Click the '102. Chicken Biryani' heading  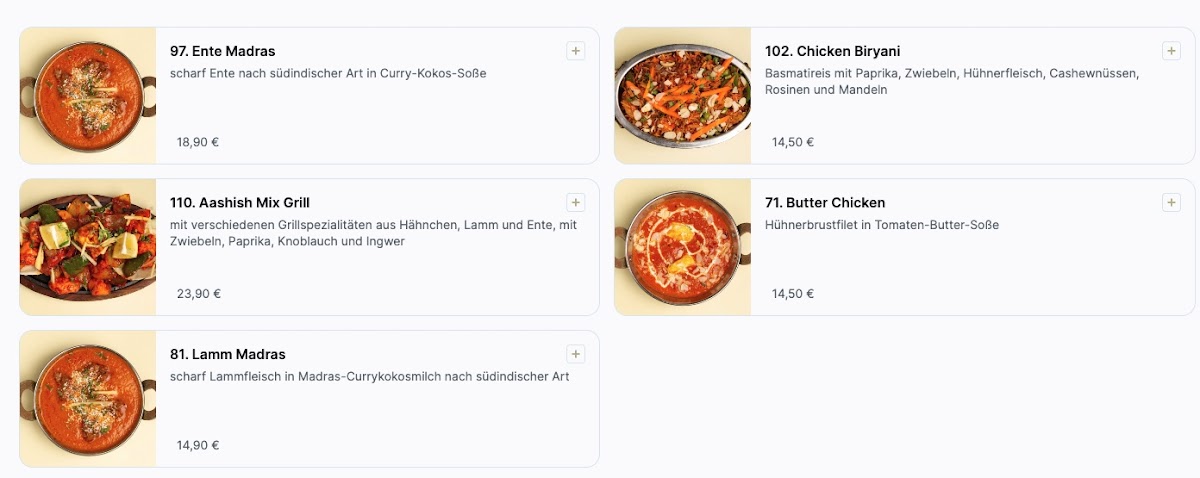[x=833, y=51]
